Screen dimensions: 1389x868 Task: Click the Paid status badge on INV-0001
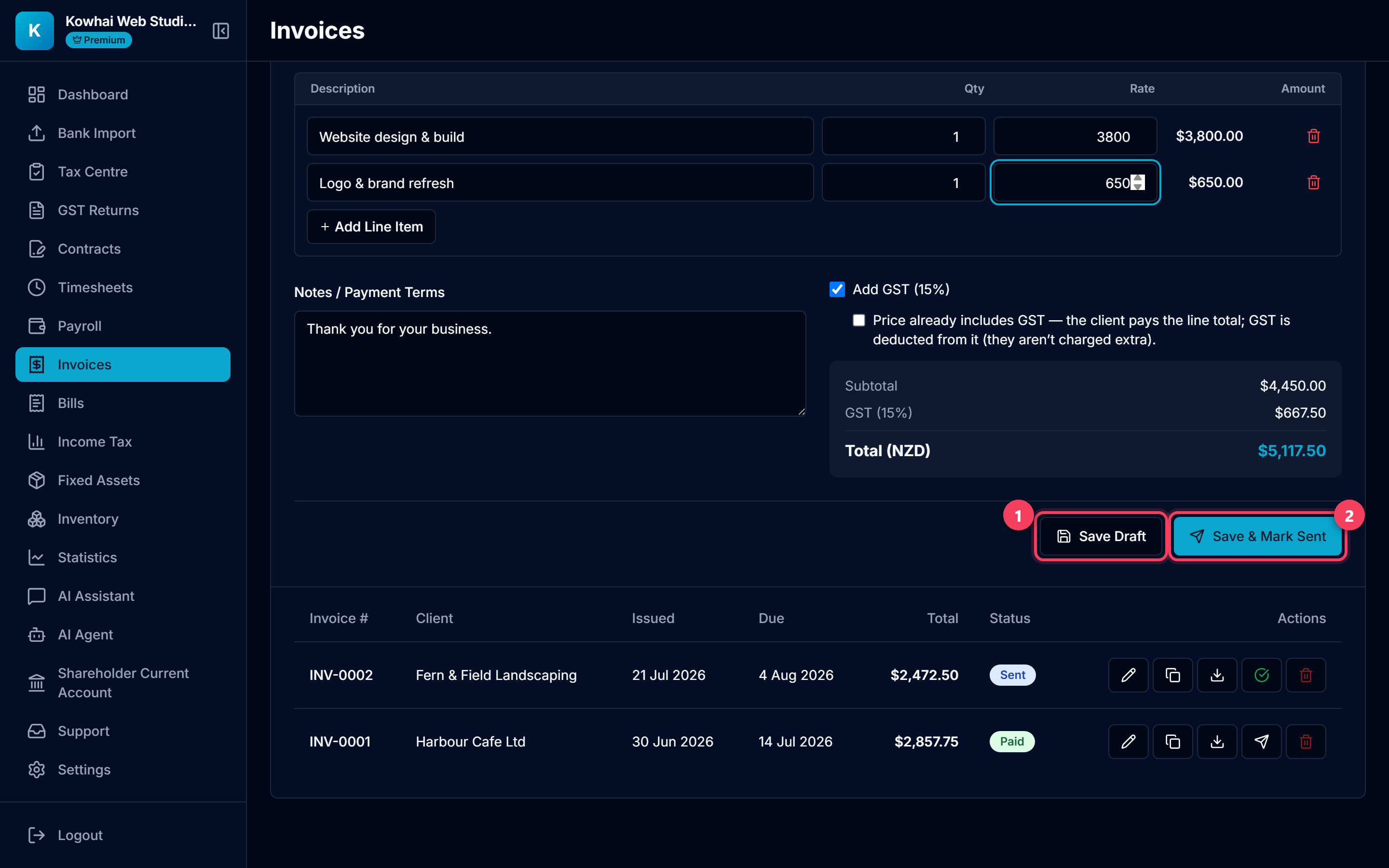(1012, 742)
